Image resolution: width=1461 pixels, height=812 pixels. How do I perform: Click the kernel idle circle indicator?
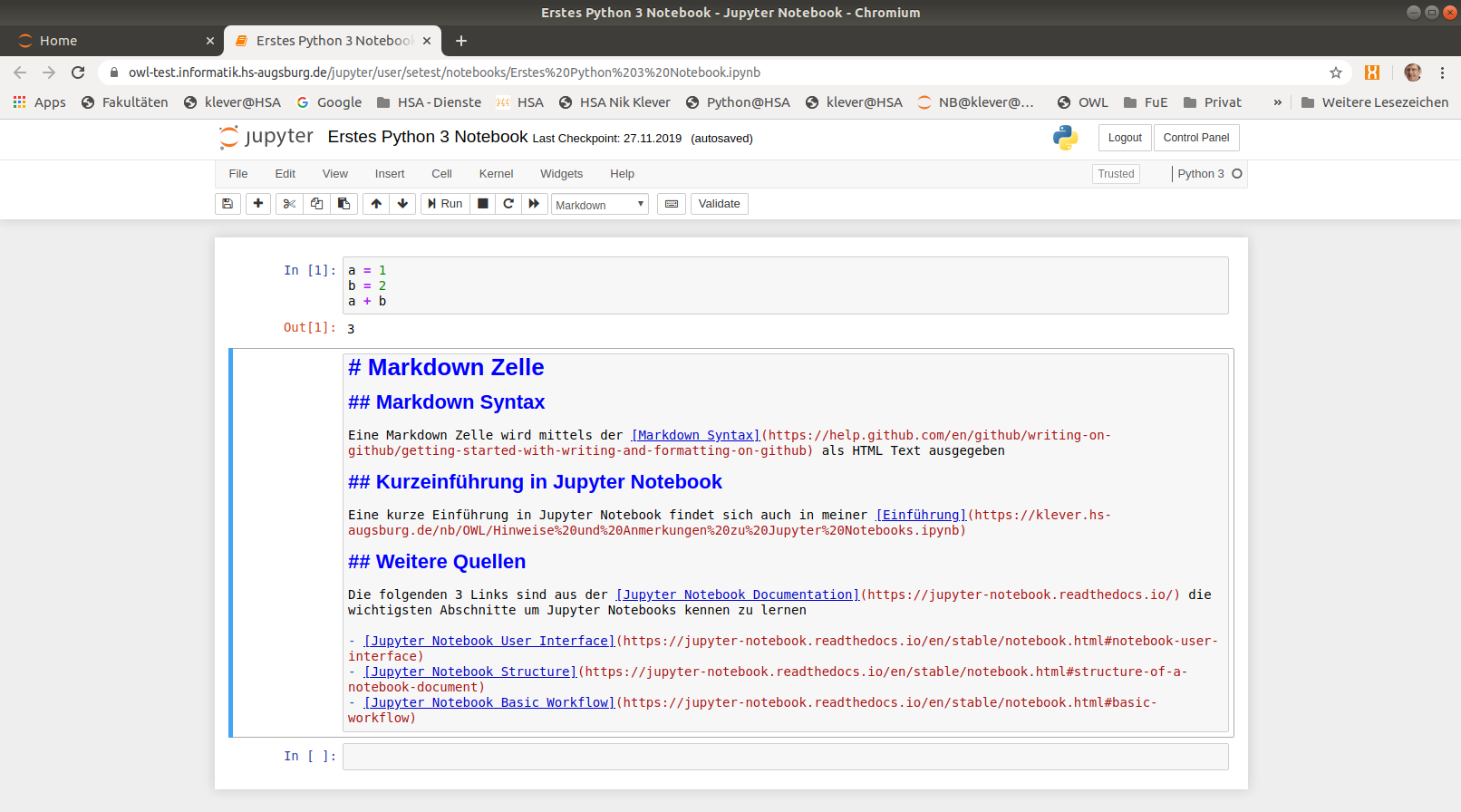tap(1237, 174)
